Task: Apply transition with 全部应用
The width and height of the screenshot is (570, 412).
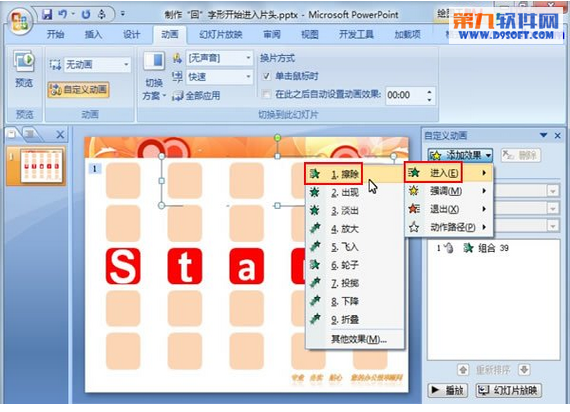Action: (196, 96)
